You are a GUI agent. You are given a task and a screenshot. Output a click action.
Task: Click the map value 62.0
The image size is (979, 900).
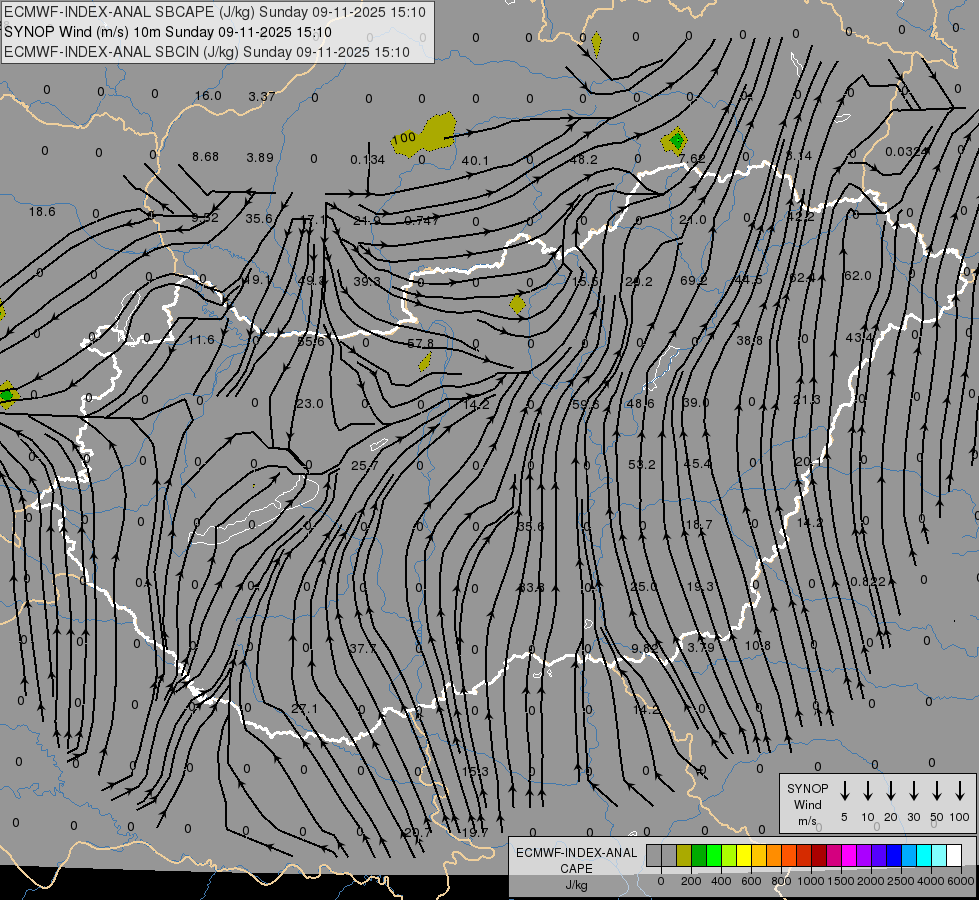pyautogui.click(x=857, y=275)
